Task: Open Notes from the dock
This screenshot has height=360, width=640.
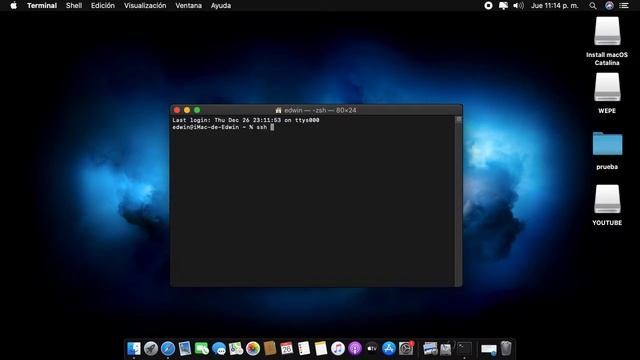Action: point(321,348)
